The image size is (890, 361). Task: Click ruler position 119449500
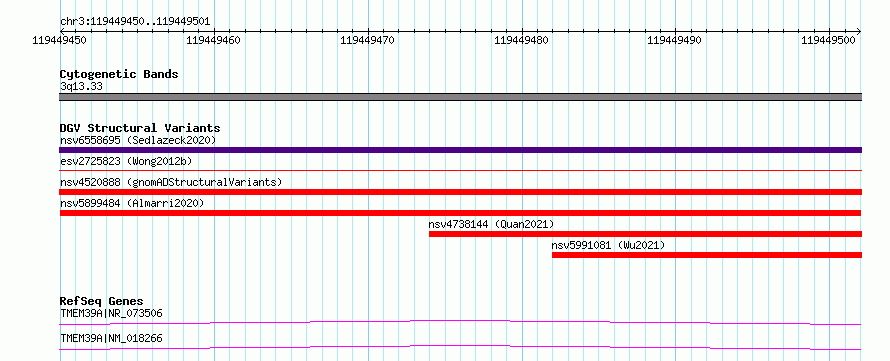(829, 40)
